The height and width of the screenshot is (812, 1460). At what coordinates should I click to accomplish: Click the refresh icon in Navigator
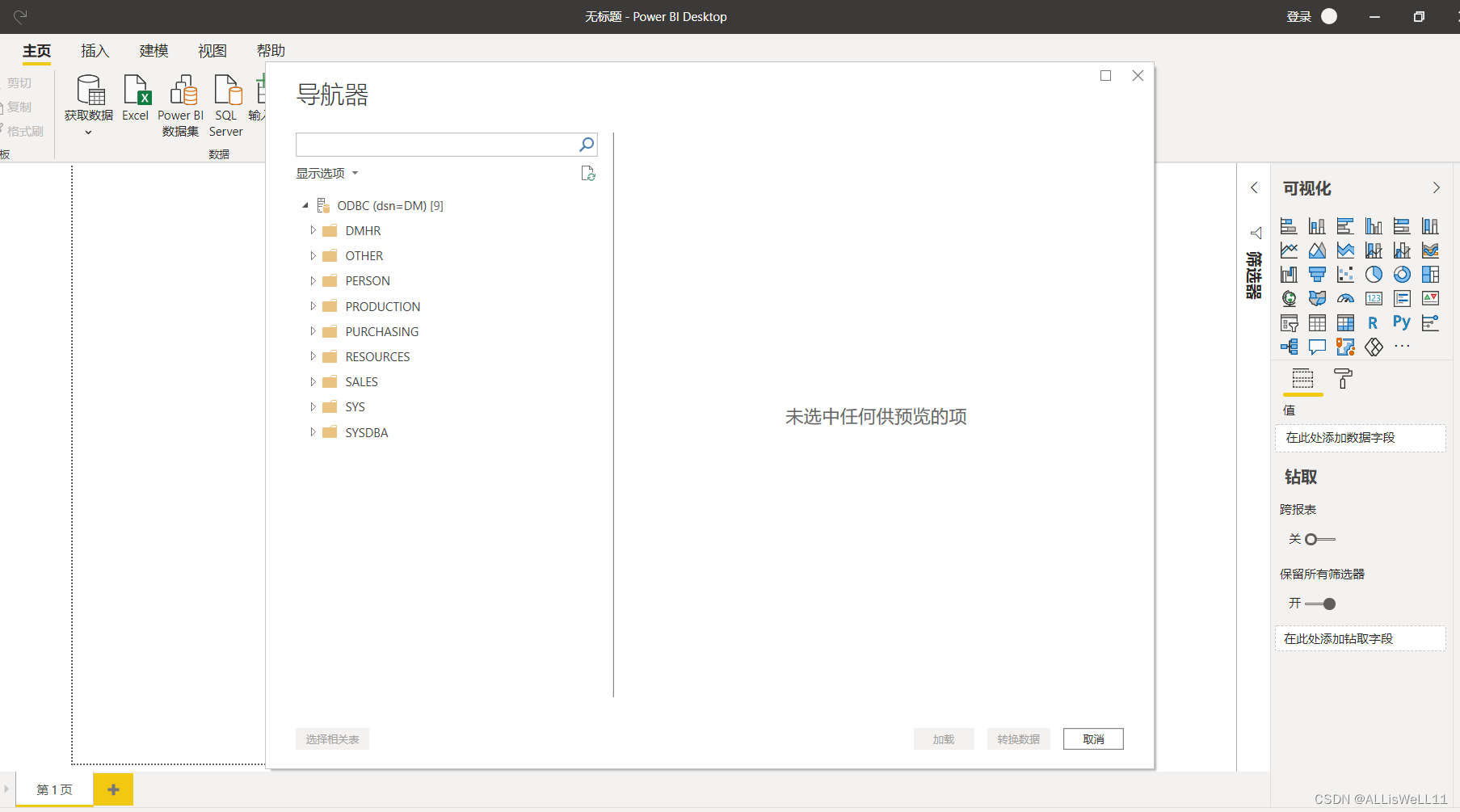(588, 174)
